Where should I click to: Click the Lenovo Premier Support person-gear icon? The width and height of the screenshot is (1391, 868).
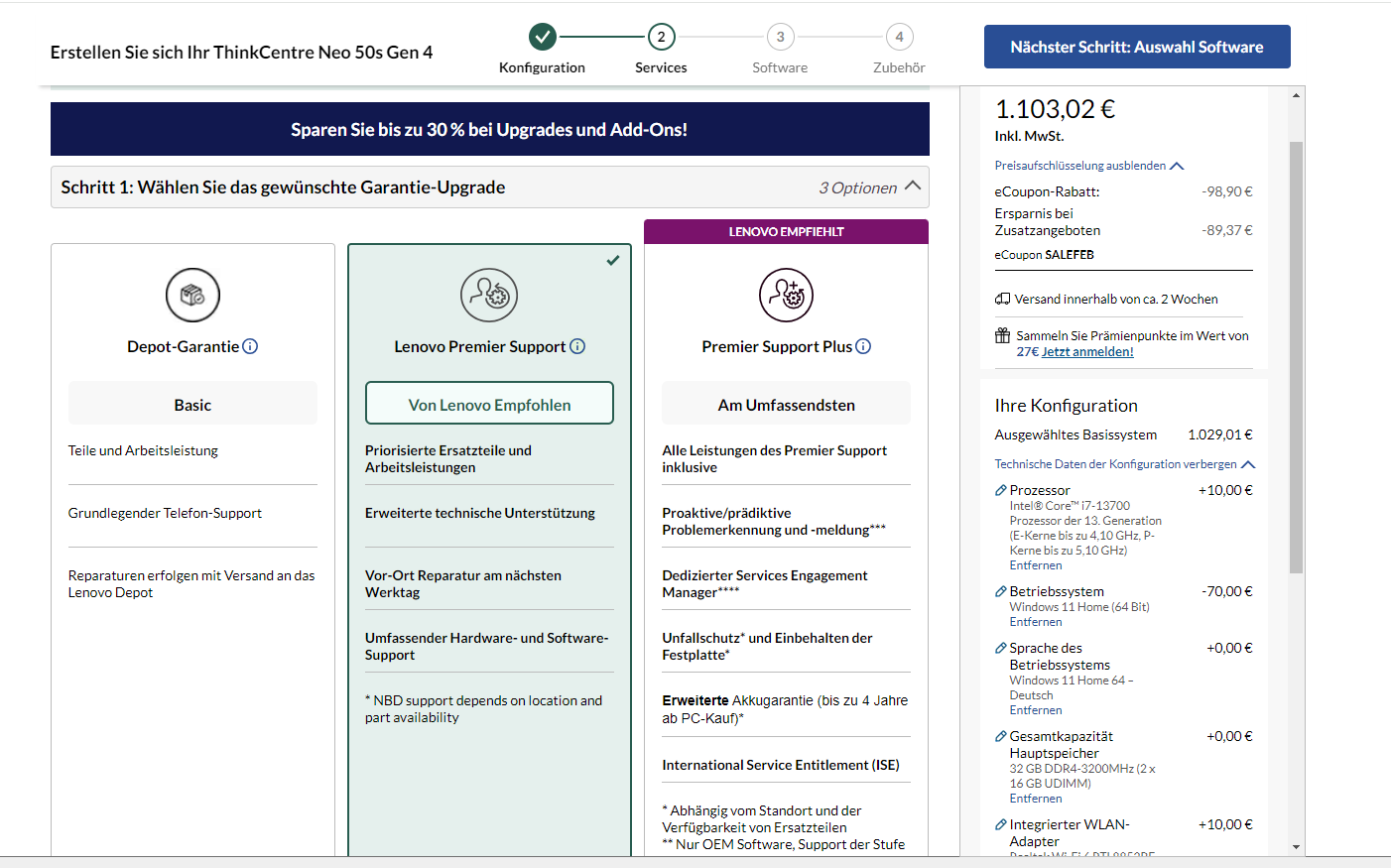point(489,295)
